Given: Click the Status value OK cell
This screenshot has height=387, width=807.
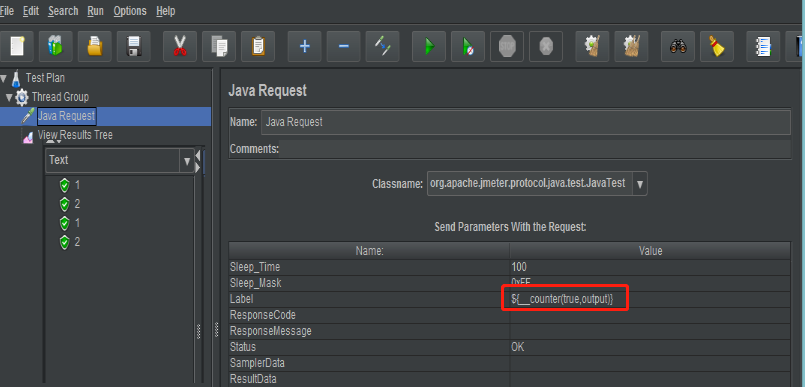Looking at the screenshot, I should coord(650,347).
